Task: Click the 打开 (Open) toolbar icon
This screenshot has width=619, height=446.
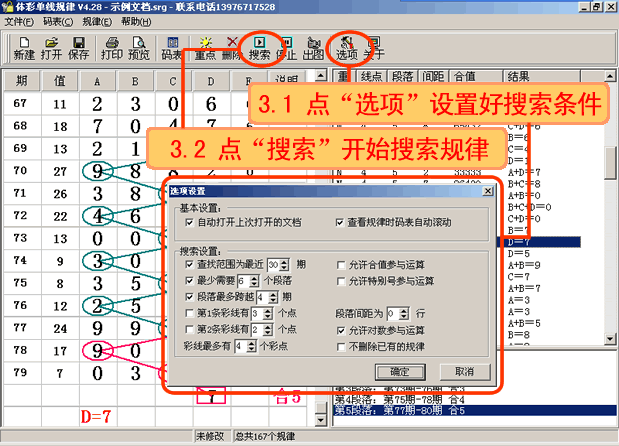Action: (x=51, y=49)
